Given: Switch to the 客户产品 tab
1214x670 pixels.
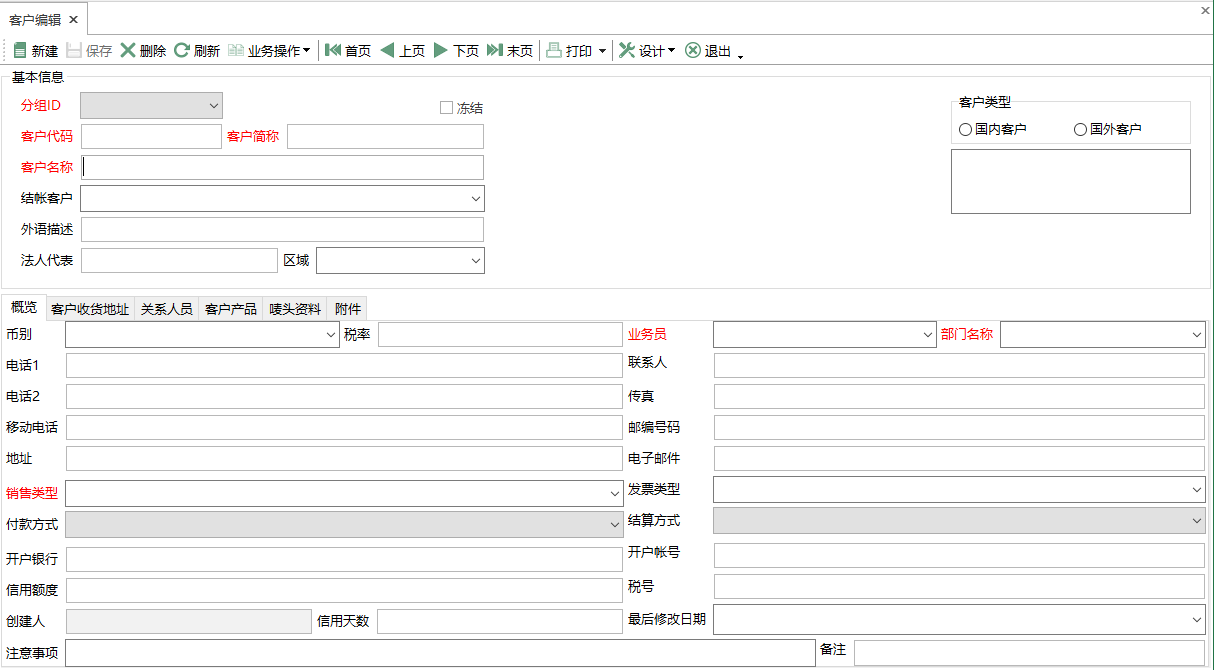Looking at the screenshot, I should click(231, 309).
